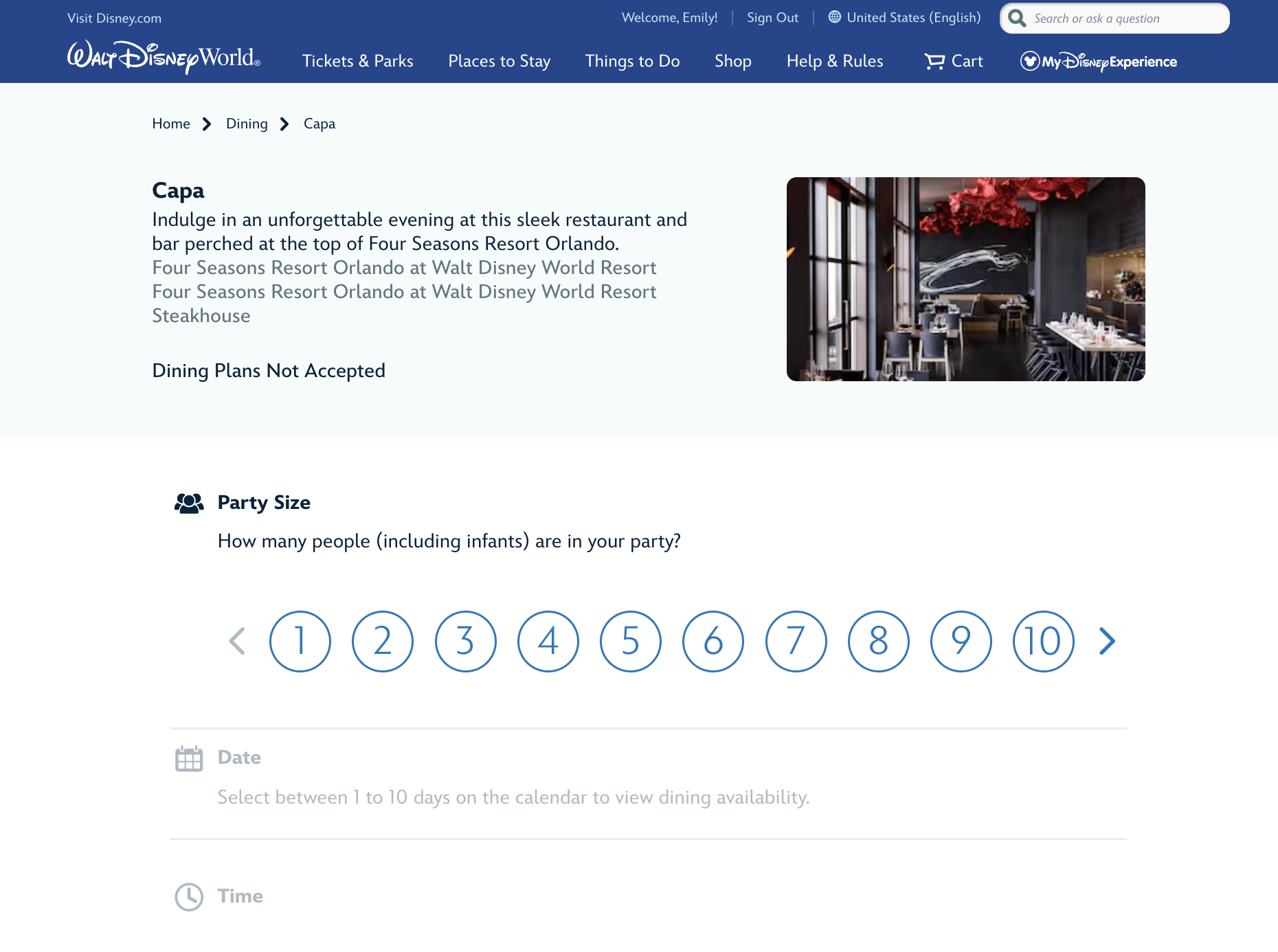Focus the search or ask a question field
1278x952 pixels.
pyautogui.click(x=1114, y=19)
